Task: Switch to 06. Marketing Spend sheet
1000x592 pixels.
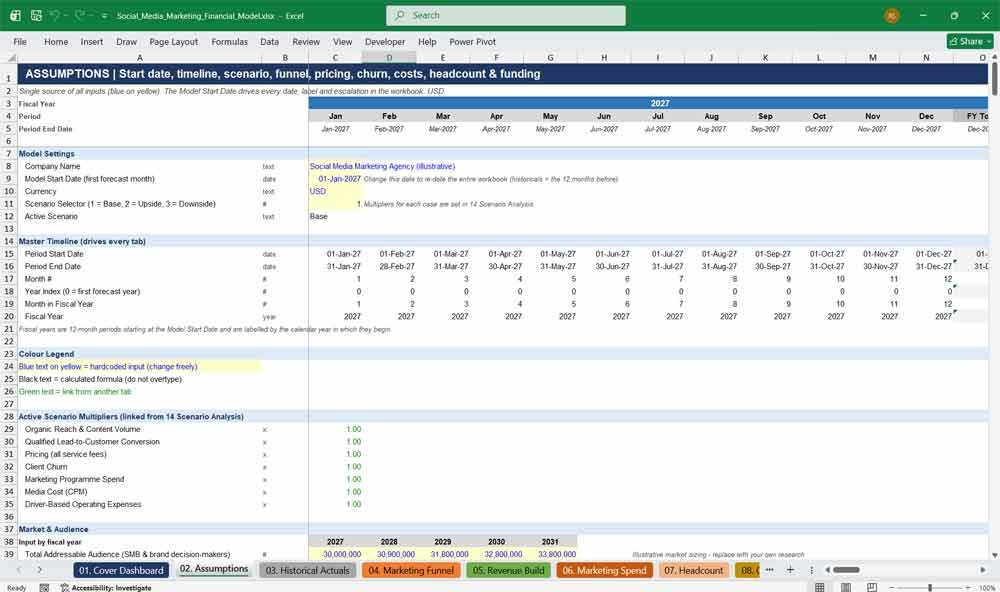Action: point(604,570)
